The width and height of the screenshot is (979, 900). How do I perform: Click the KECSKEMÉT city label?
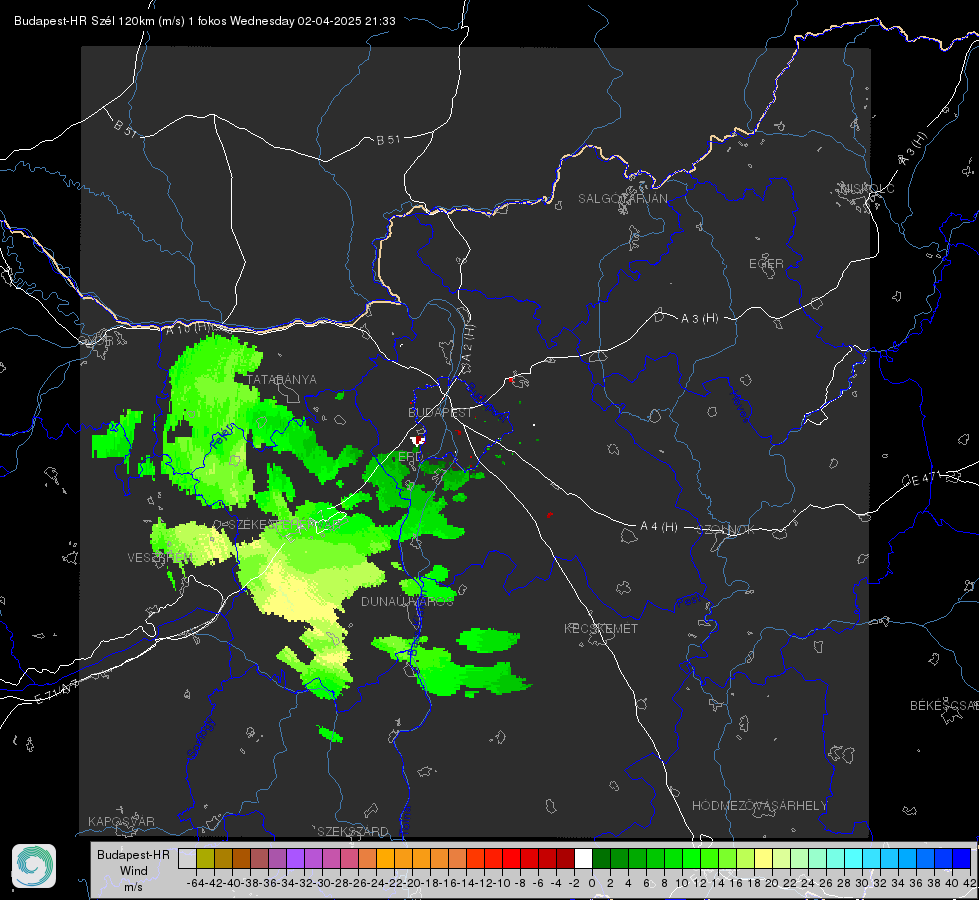point(601,628)
